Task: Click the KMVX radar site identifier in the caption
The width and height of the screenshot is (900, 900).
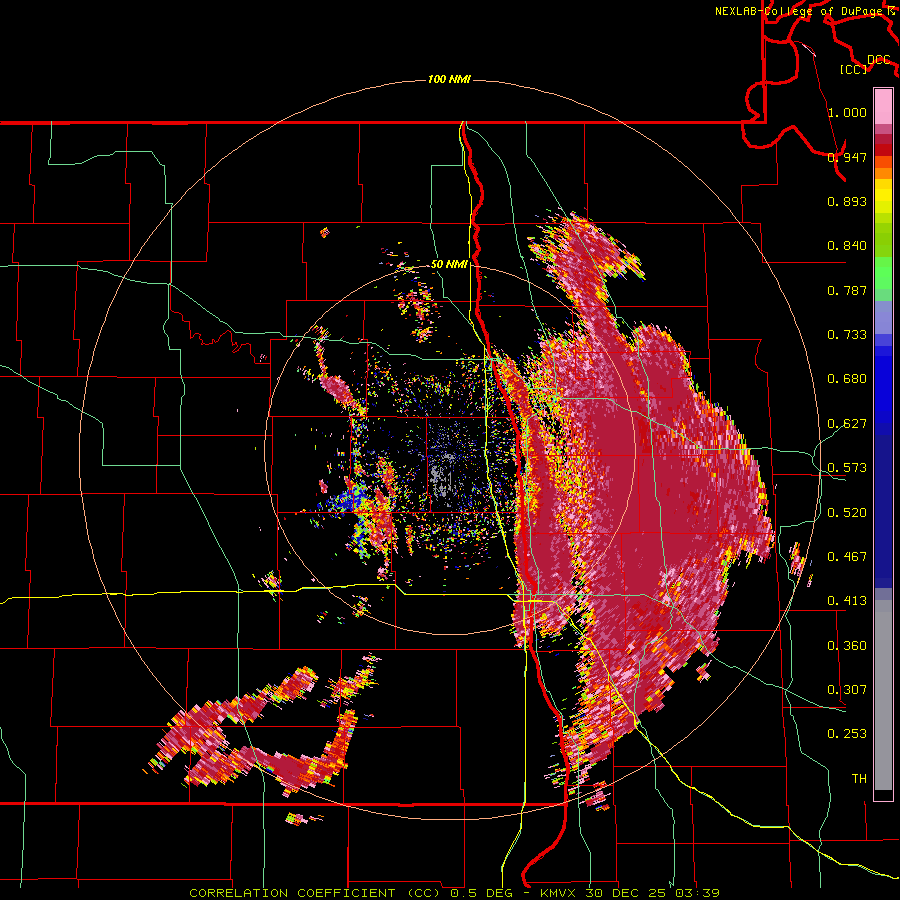Action: click(560, 893)
